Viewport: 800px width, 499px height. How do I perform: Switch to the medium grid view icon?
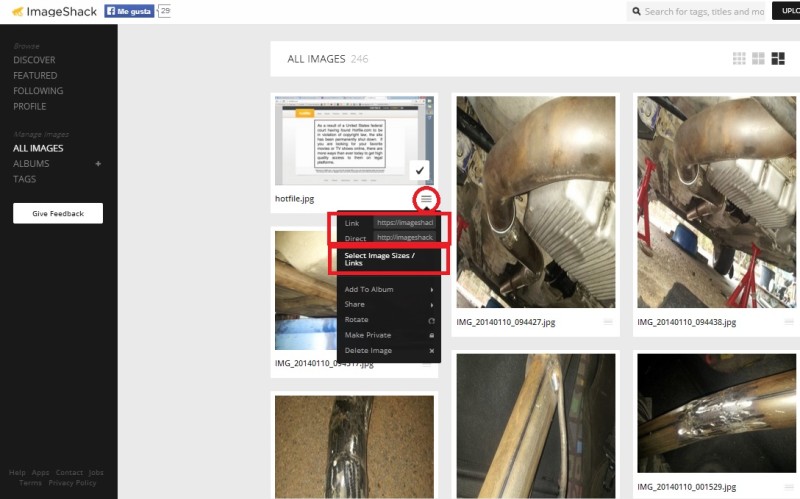coord(758,59)
